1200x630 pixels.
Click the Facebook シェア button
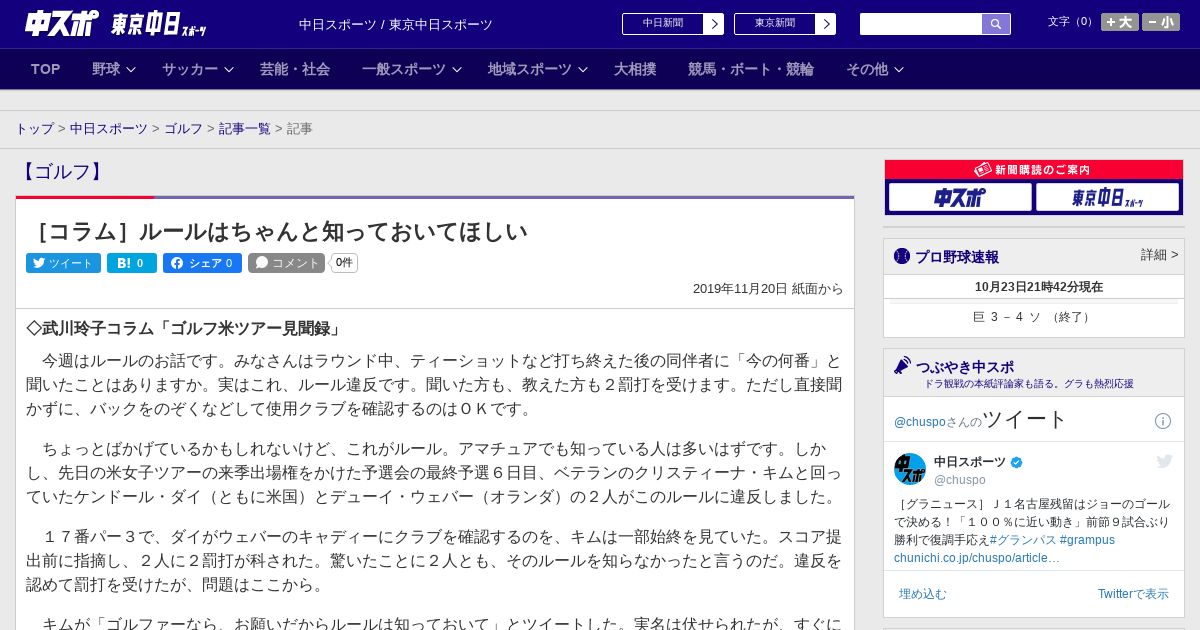(x=203, y=263)
